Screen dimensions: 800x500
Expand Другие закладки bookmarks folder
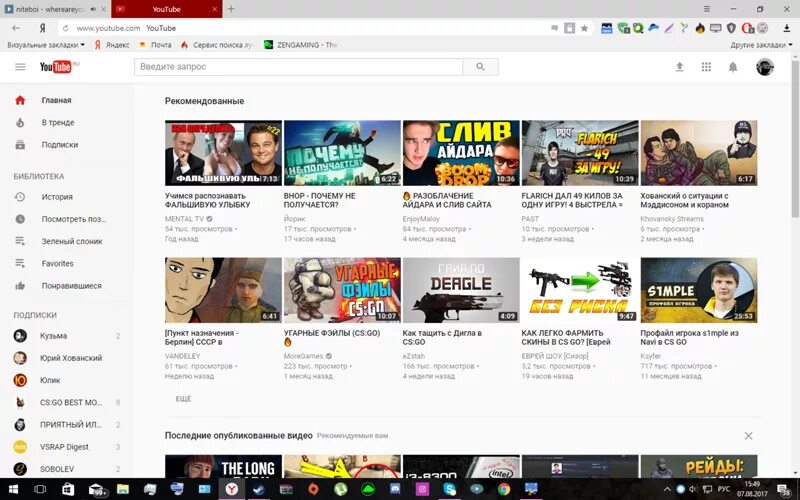761,45
